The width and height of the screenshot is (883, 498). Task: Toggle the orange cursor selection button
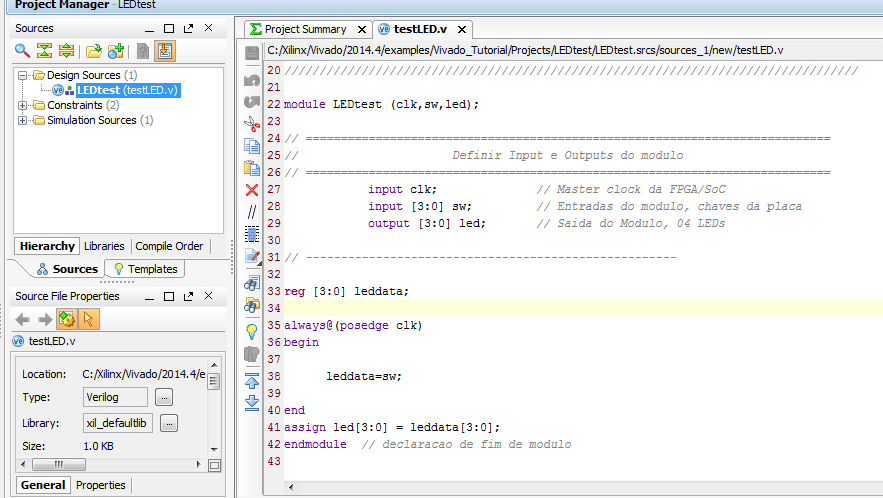click(88, 319)
